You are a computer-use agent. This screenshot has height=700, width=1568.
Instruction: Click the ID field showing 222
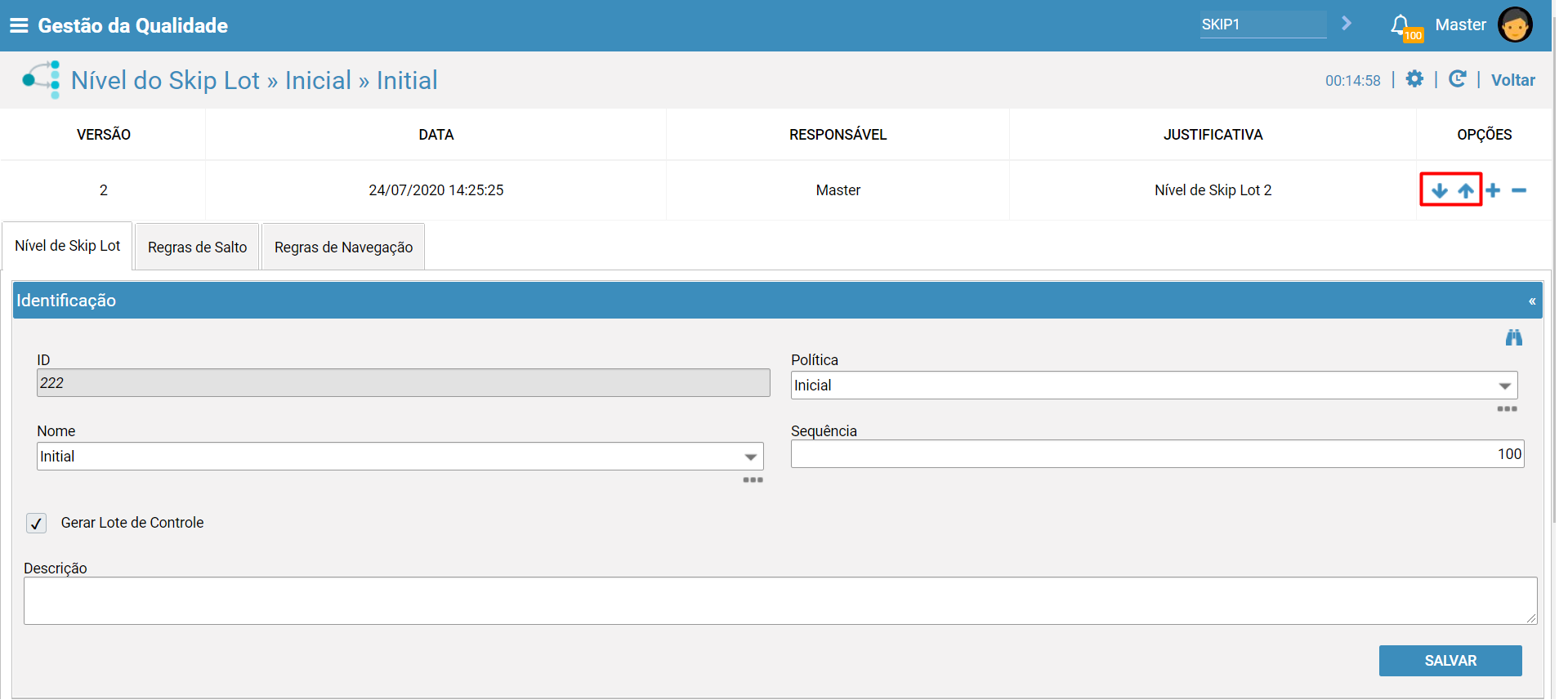point(403,383)
